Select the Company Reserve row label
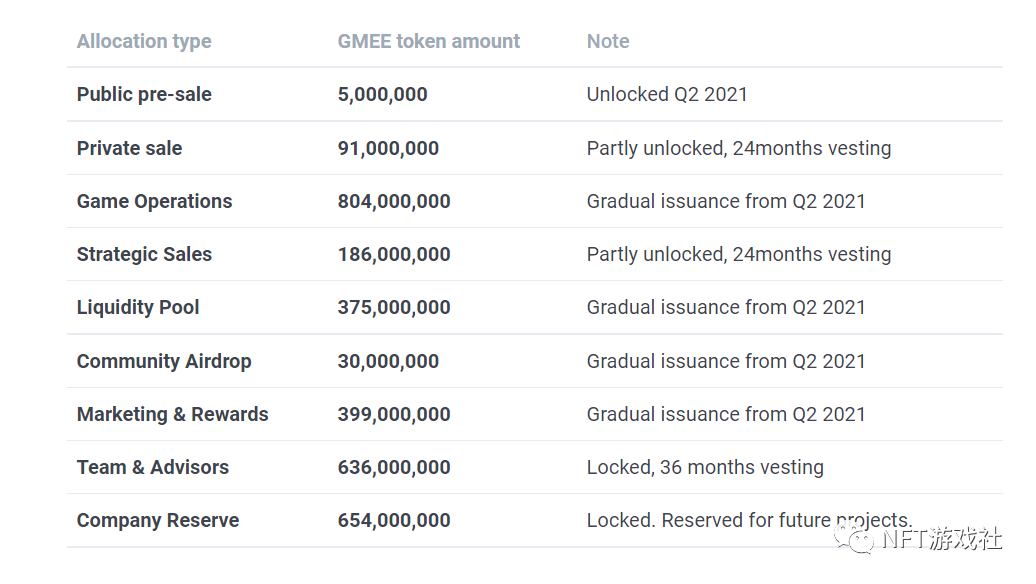The height and width of the screenshot is (584, 1036). [x=158, y=521]
